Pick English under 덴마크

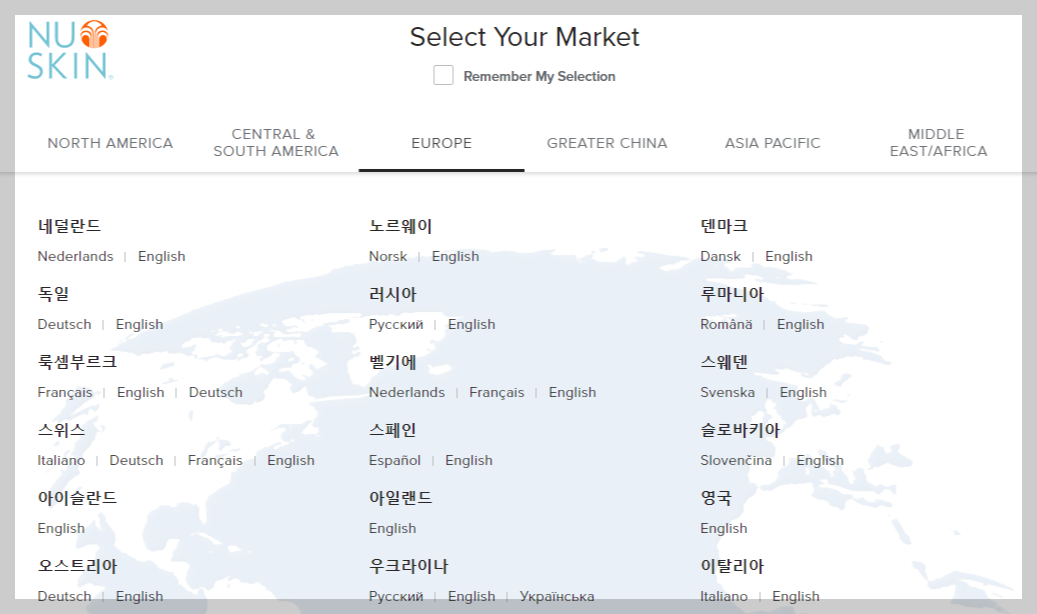point(789,256)
